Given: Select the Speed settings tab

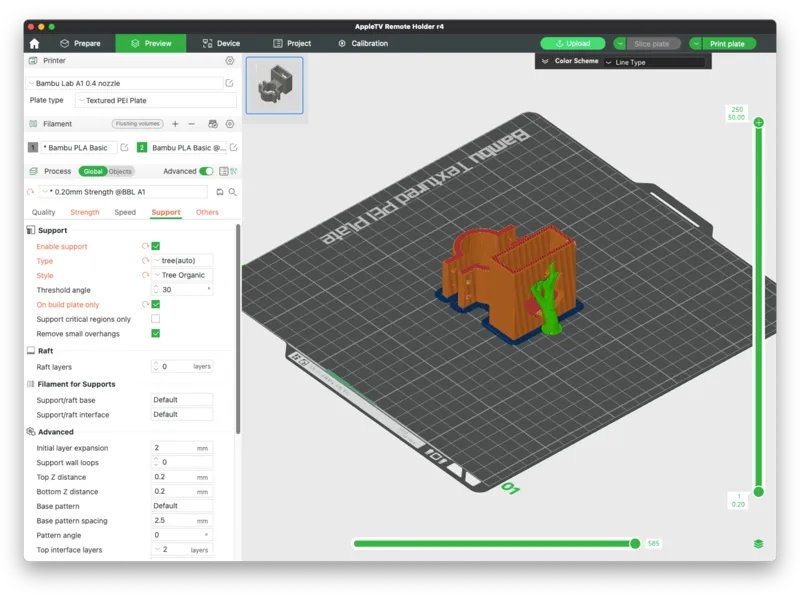Looking at the screenshot, I should pos(125,212).
